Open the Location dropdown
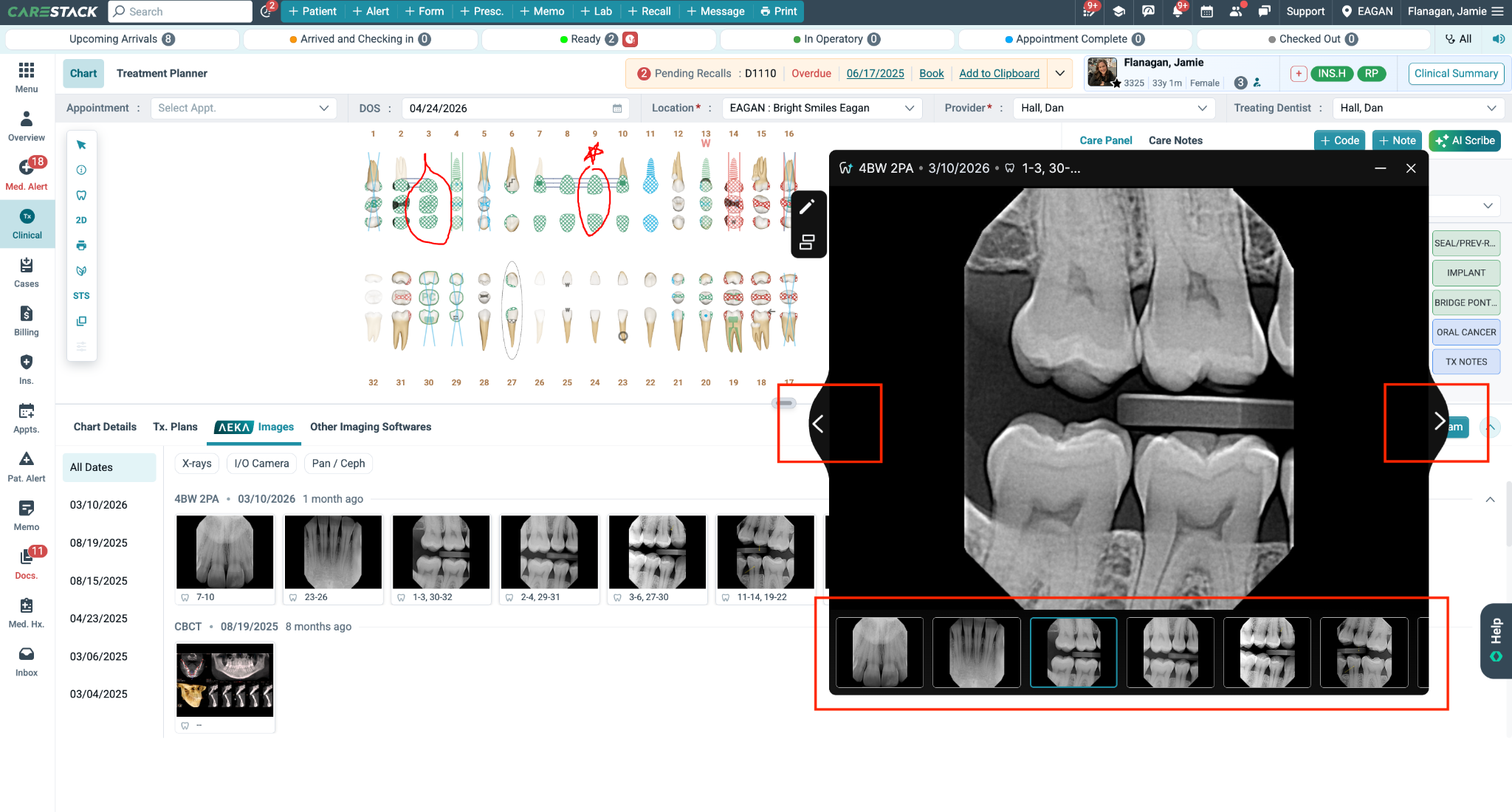 pos(822,109)
